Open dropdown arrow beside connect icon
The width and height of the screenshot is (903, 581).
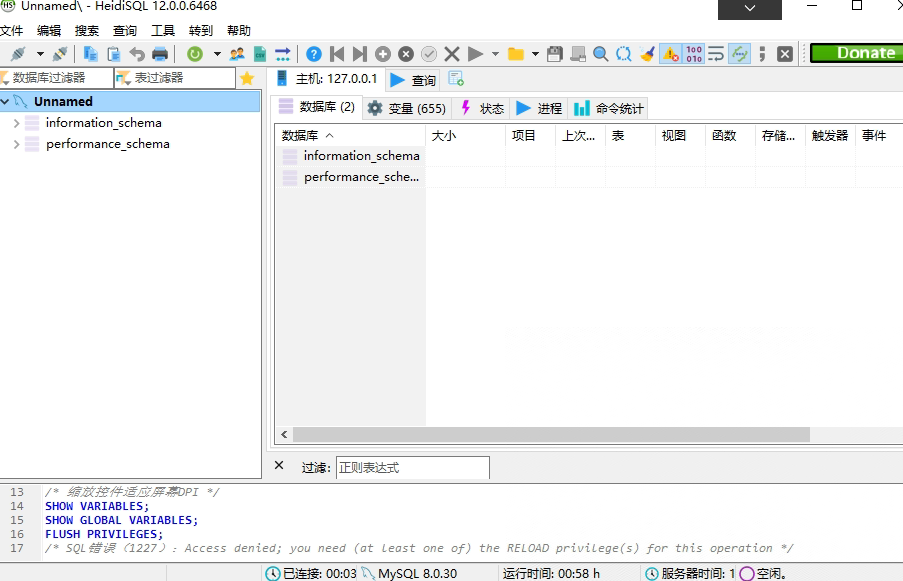pyautogui.click(x=40, y=54)
